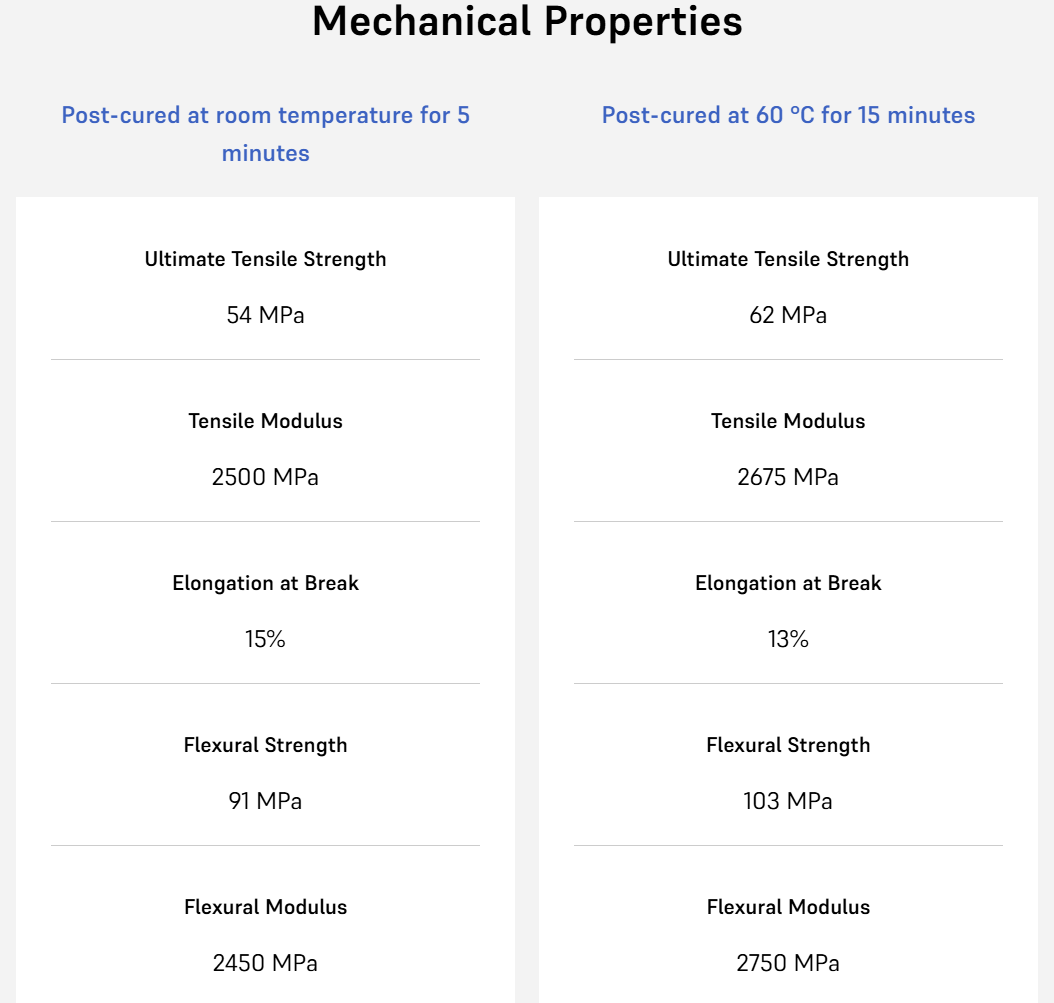This screenshot has width=1054, height=1003.
Task: Select the 60 °C post-cure heading
Action: (788, 115)
